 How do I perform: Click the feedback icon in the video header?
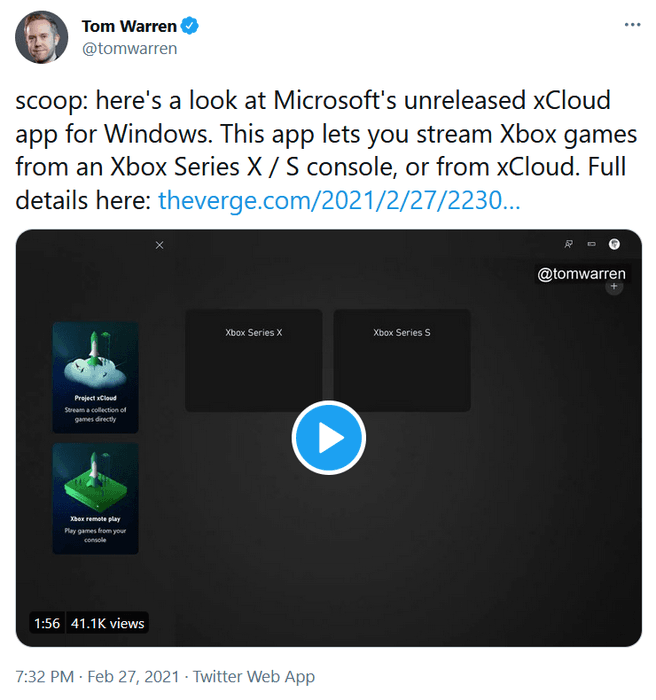(x=569, y=243)
